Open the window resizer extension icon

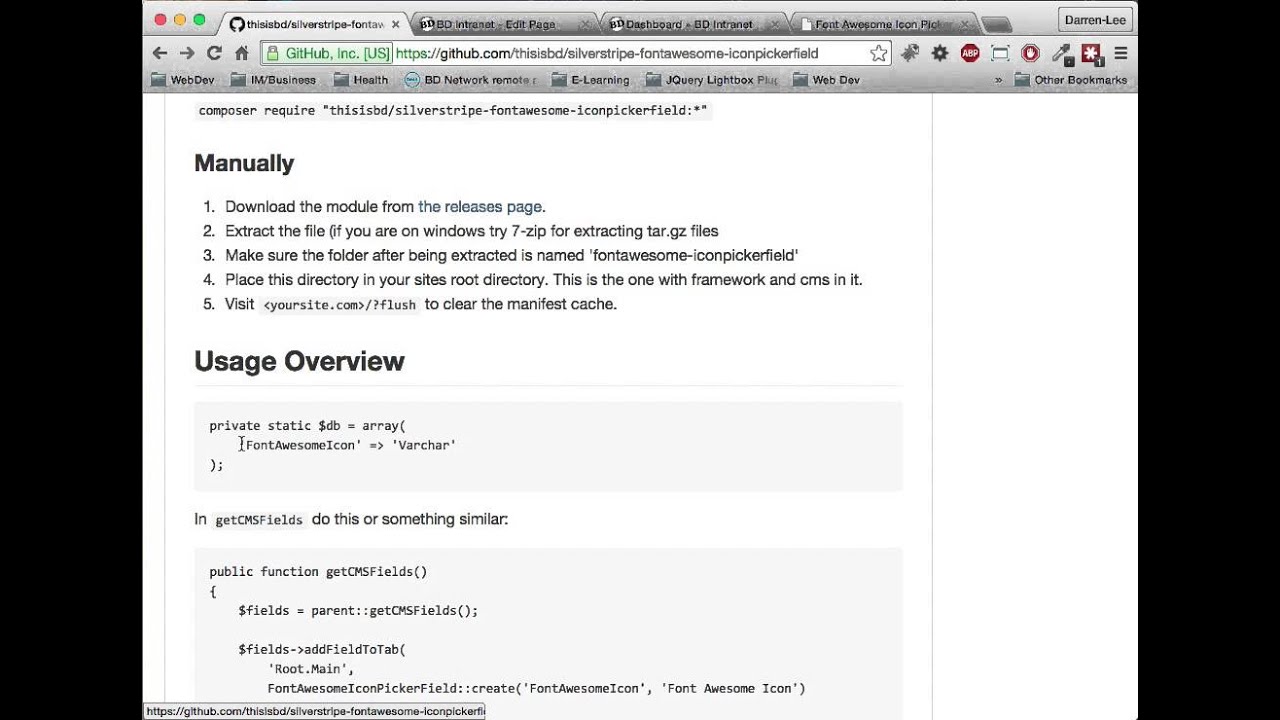coord(1000,53)
